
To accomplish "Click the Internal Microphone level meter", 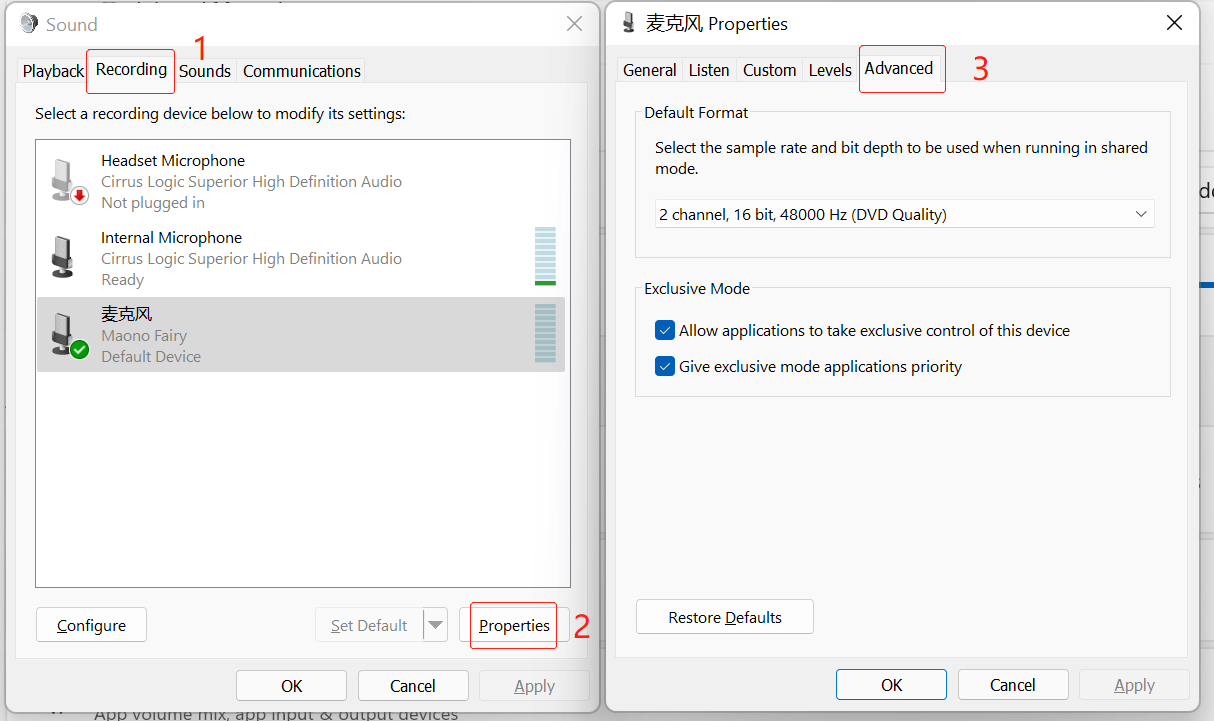I will coord(545,257).
